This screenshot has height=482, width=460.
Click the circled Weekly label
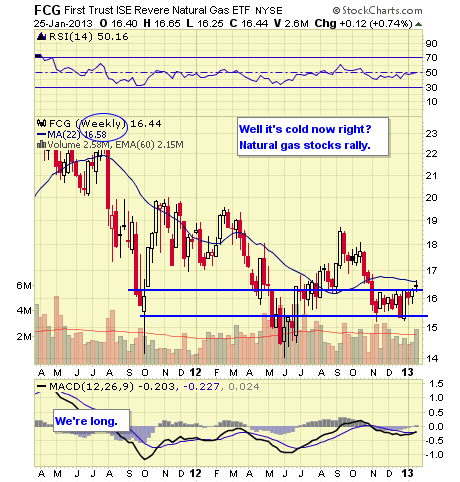tap(104, 124)
